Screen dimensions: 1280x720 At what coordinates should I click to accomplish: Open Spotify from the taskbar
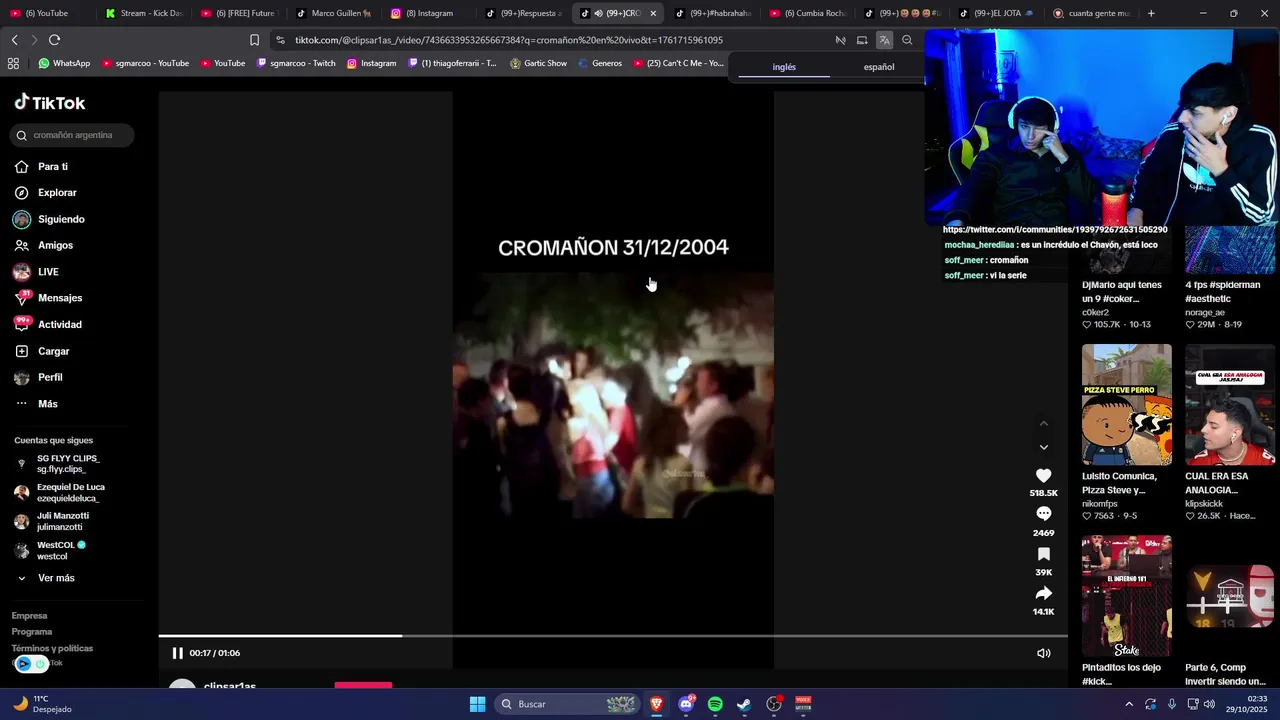(x=715, y=704)
